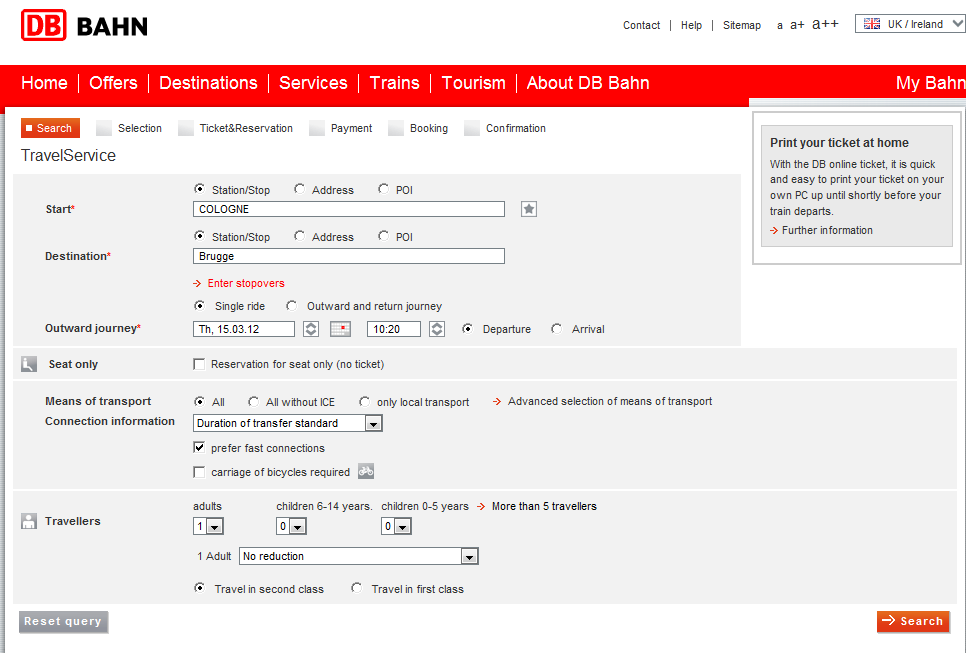Click the orange Search button at bottom
The image size is (966, 653).
pyautogui.click(x=913, y=622)
